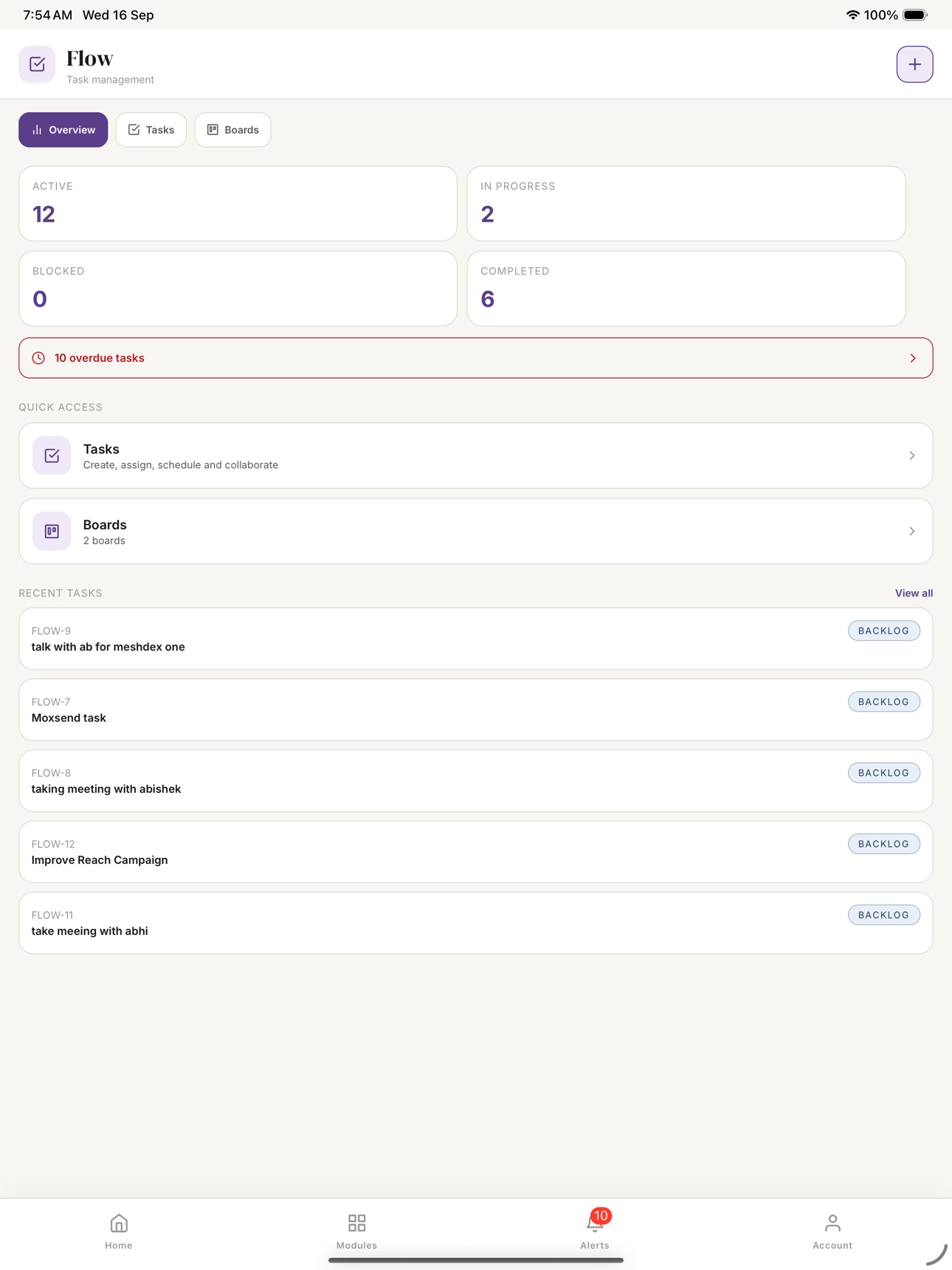
Task: Tap the red 10 alerts badge
Action: (601, 1215)
